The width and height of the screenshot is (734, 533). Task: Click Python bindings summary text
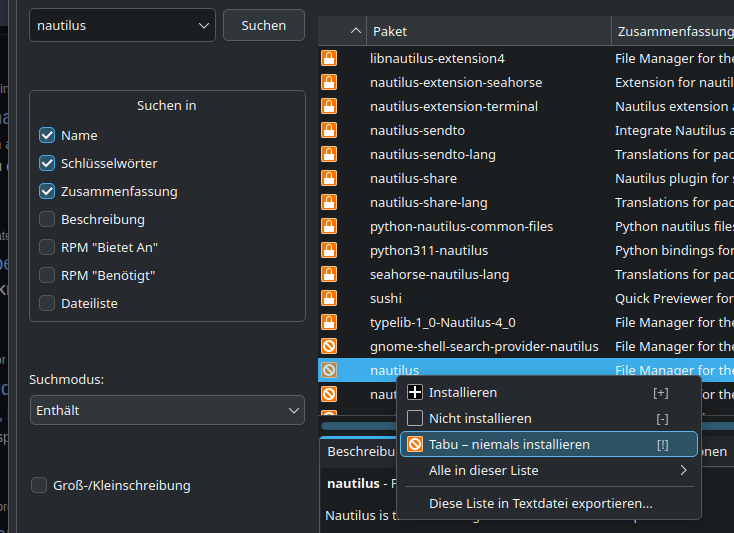tap(674, 250)
